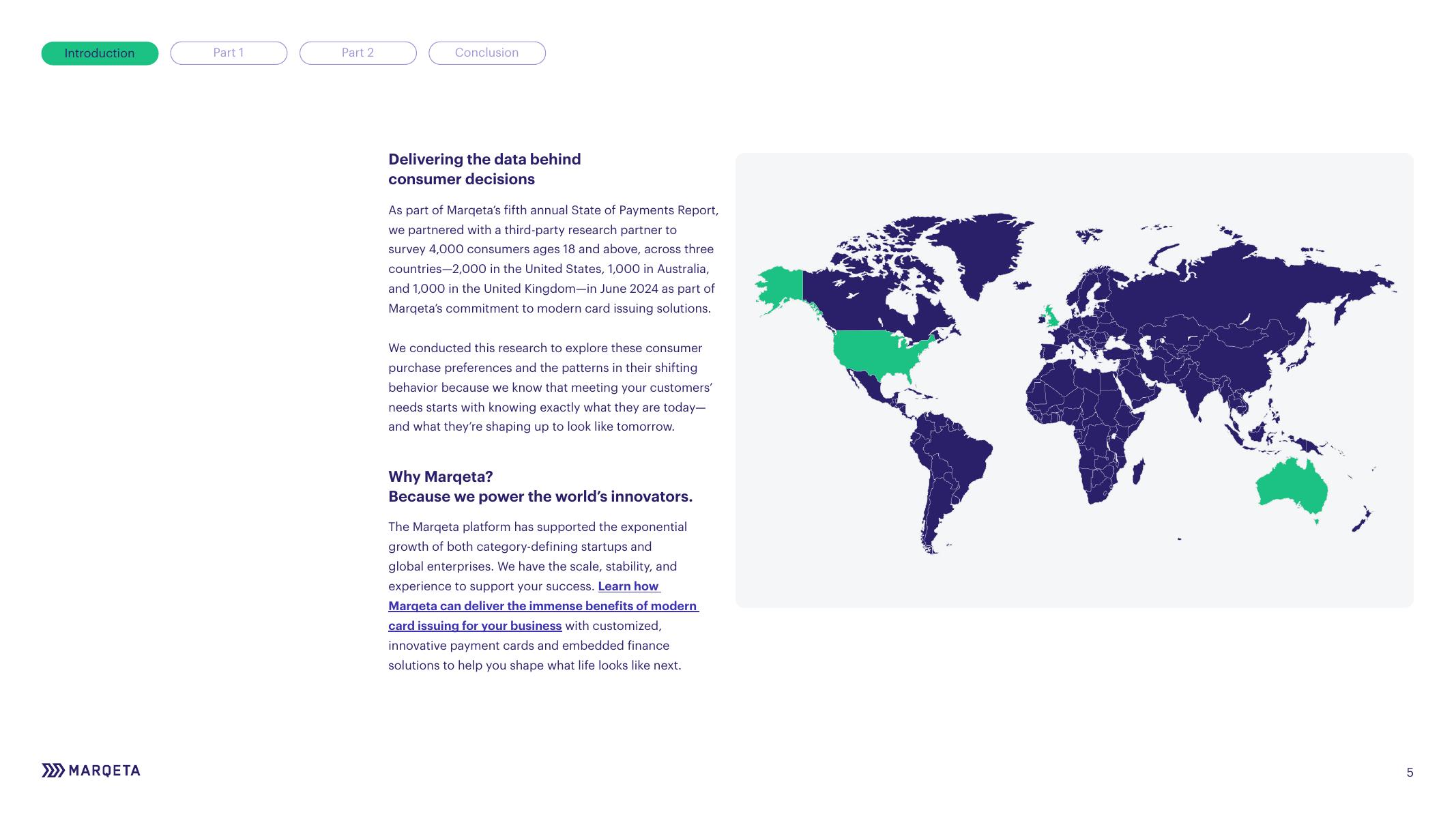Click Madagascar island on the map
This screenshot has height=819, width=1456.
pyautogui.click(x=1137, y=471)
